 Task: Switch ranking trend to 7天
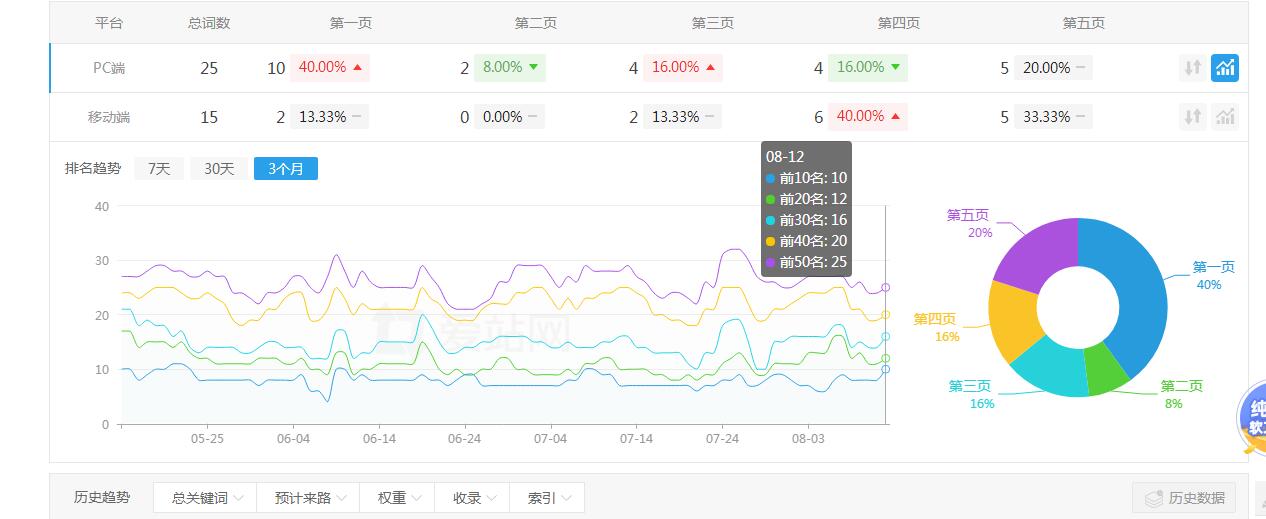(x=159, y=169)
